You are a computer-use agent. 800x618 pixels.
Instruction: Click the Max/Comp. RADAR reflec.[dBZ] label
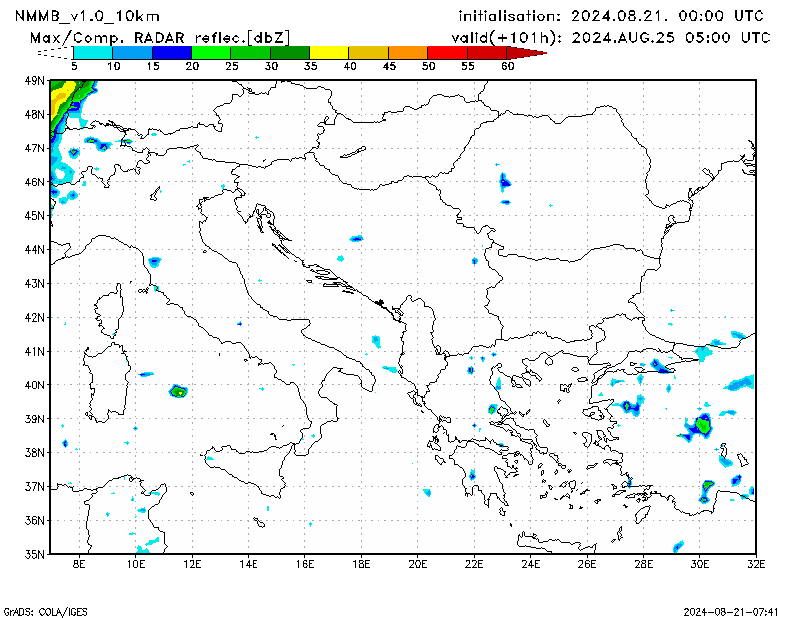[160, 36]
